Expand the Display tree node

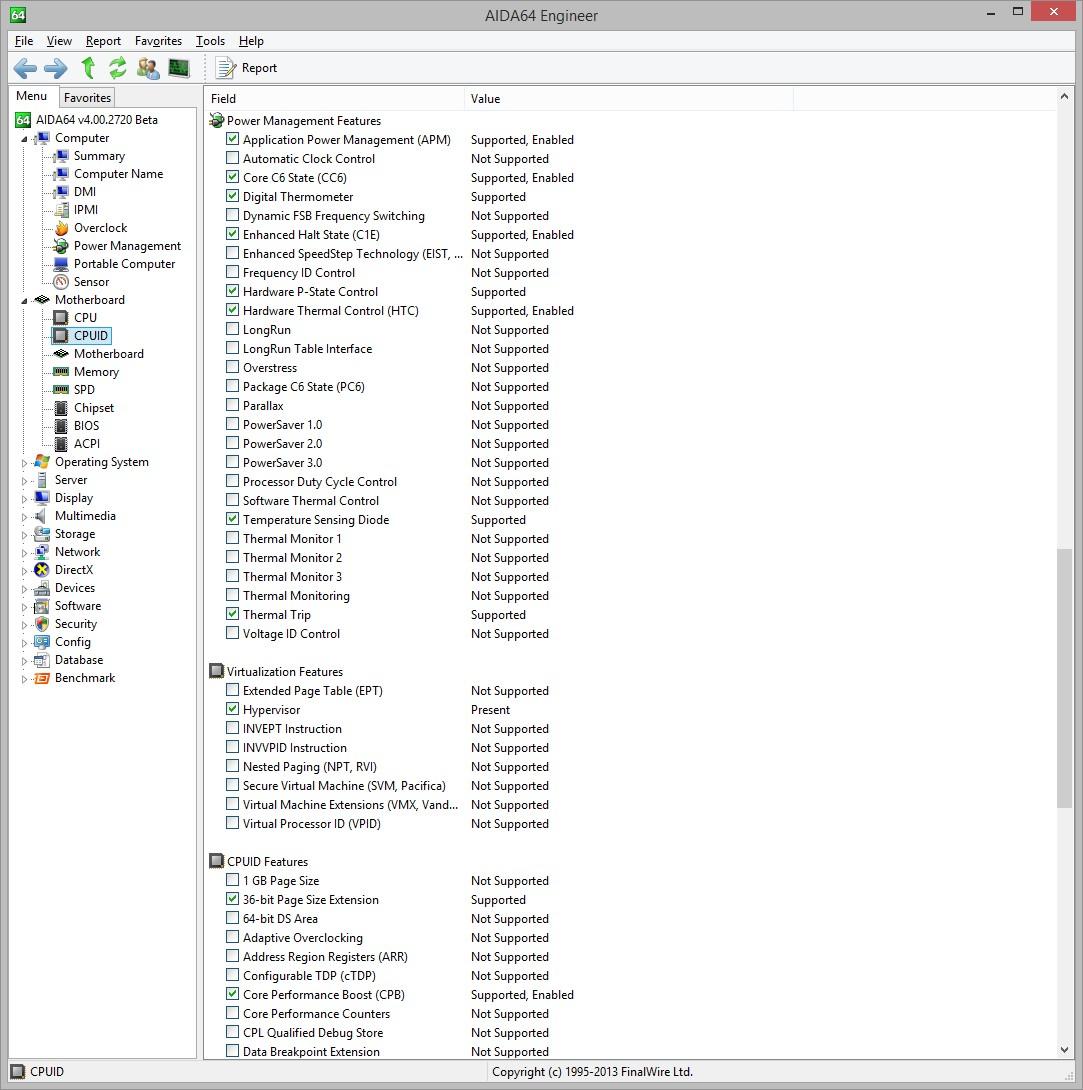pos(24,499)
